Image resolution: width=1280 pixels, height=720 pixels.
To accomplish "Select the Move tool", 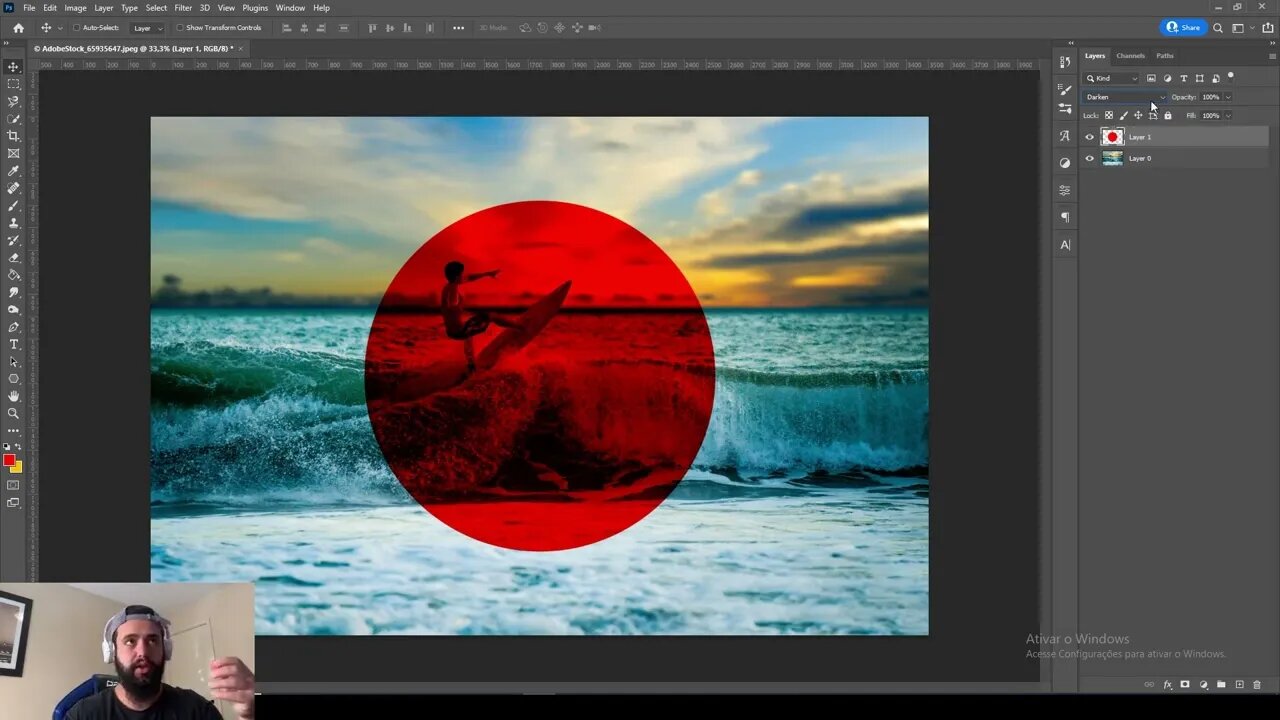I will (x=13, y=67).
